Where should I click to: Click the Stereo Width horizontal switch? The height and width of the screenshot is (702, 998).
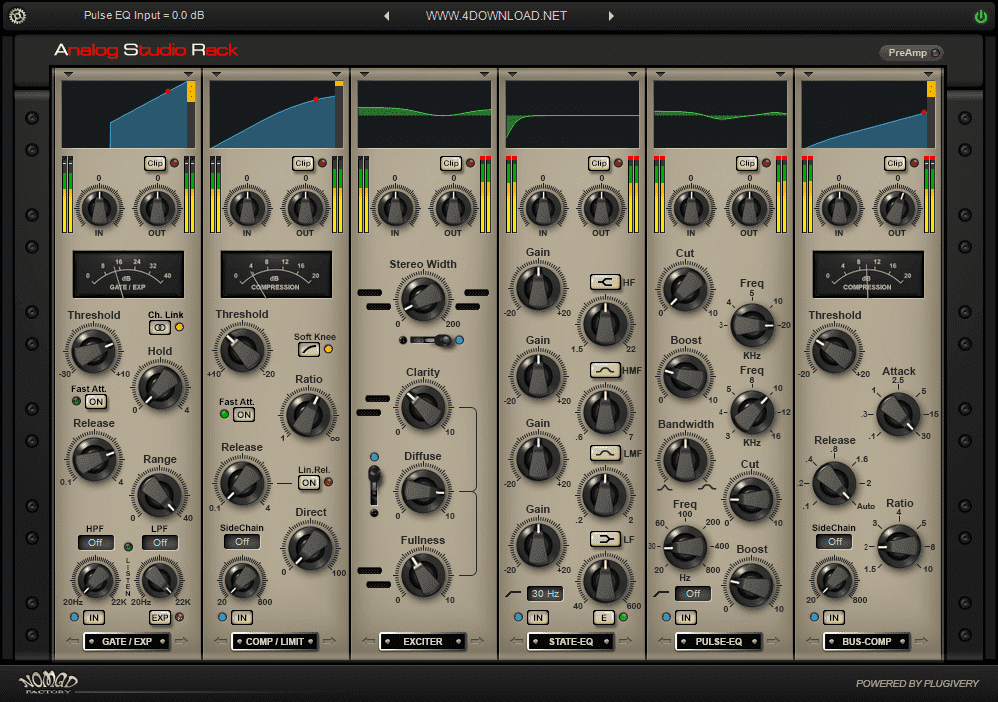430,340
